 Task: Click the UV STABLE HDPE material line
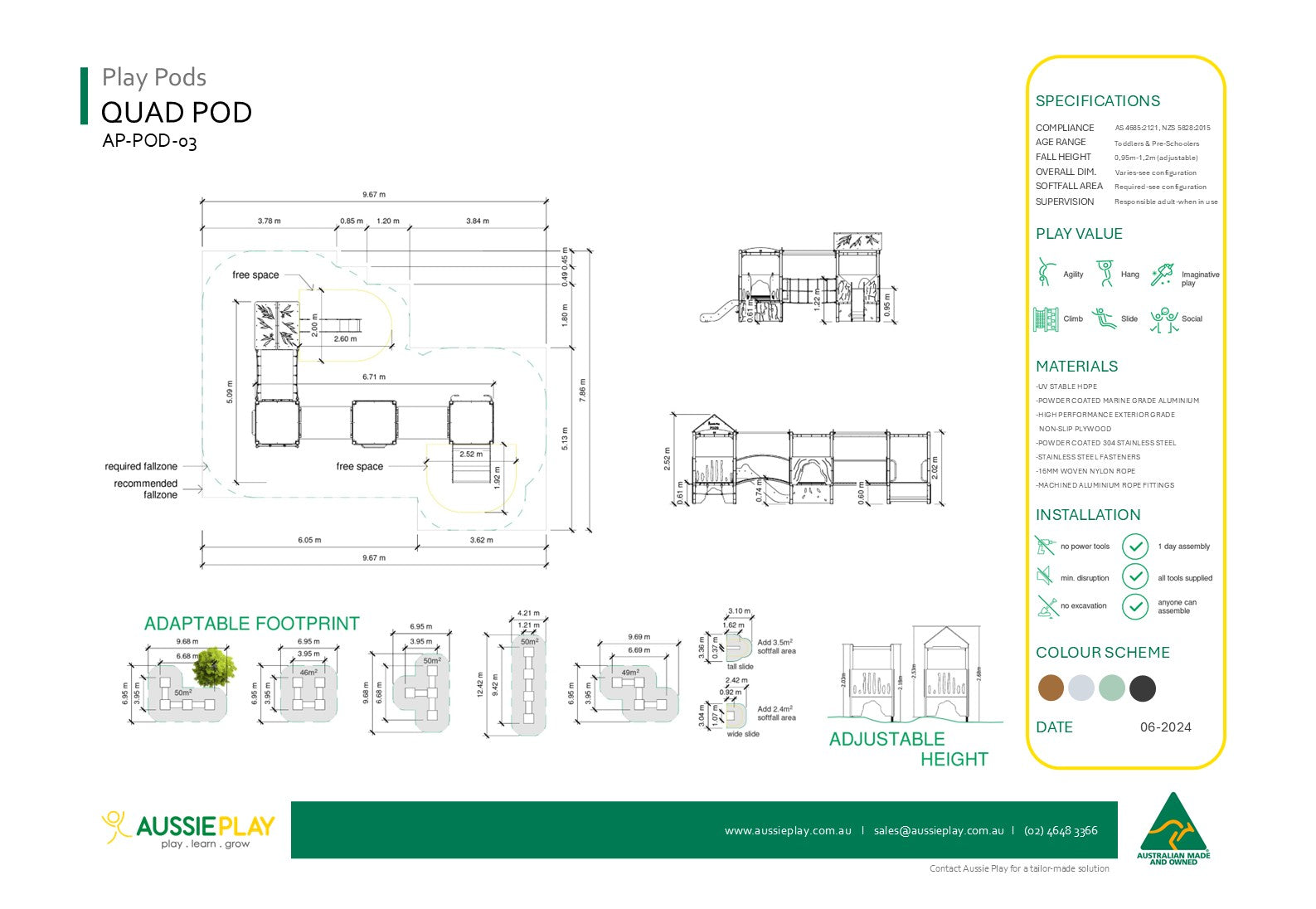[x=1066, y=386]
